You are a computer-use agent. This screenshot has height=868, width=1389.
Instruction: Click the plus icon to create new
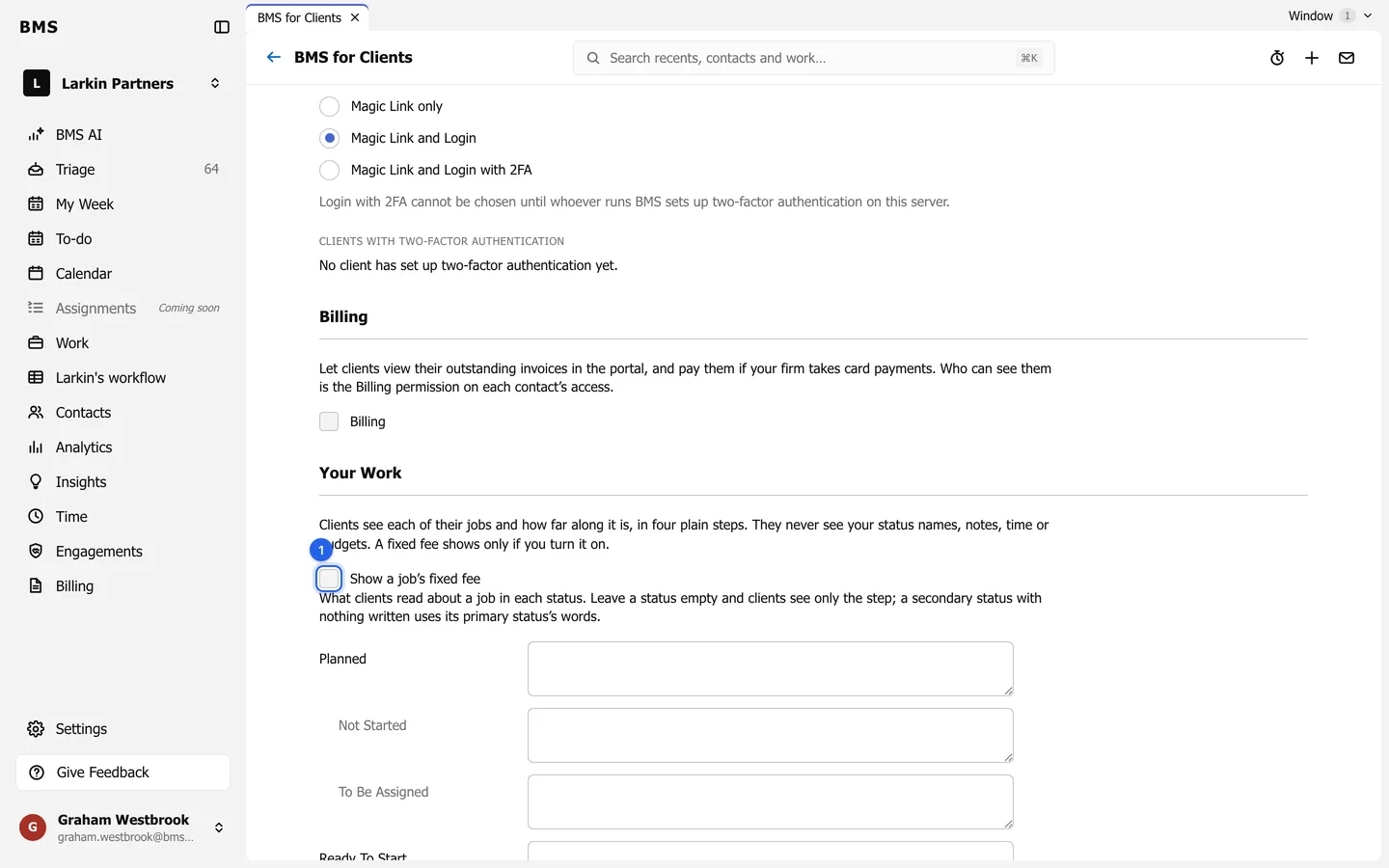[x=1312, y=58]
